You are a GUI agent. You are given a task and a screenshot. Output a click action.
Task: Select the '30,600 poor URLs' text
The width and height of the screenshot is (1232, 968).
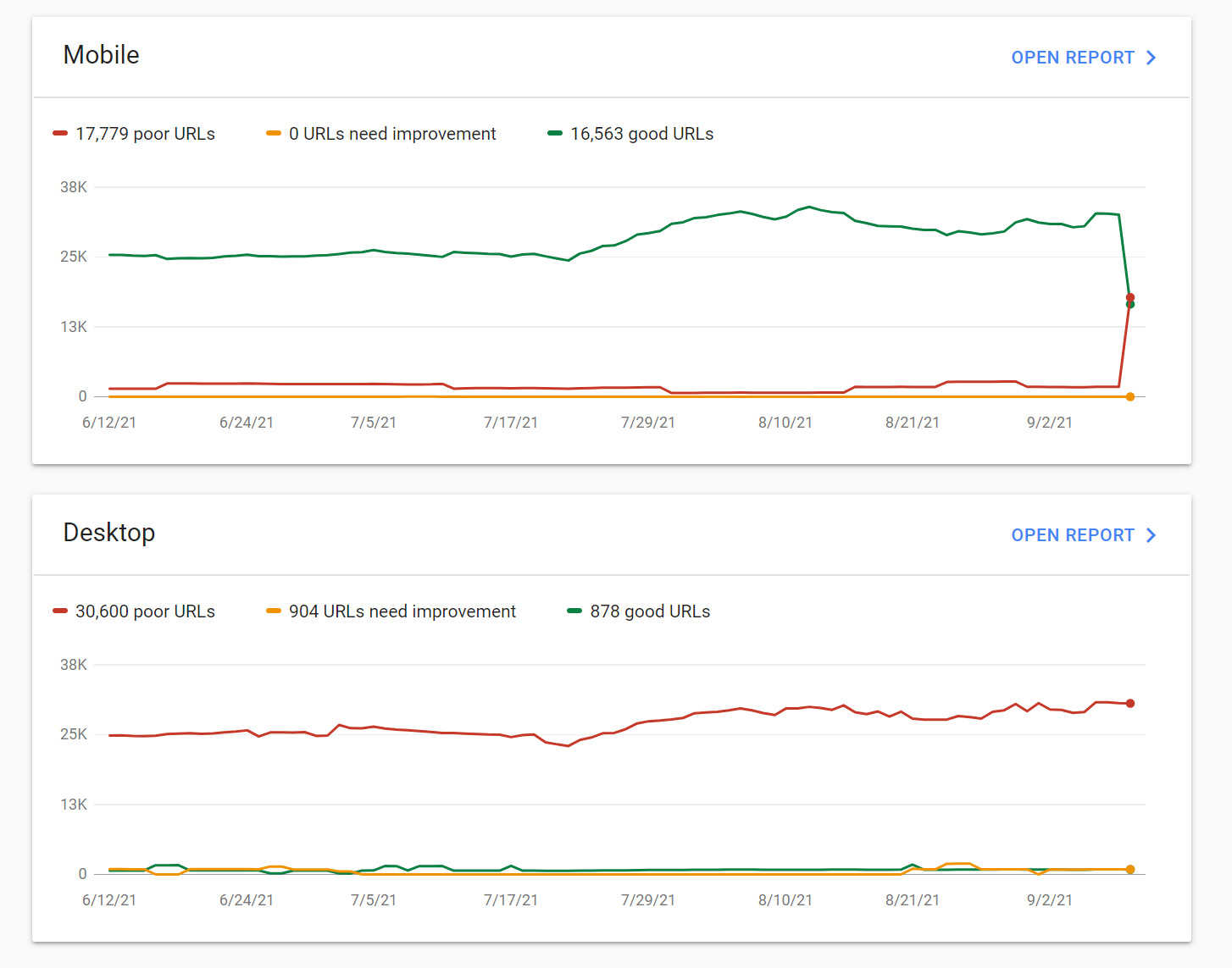pyautogui.click(x=145, y=611)
